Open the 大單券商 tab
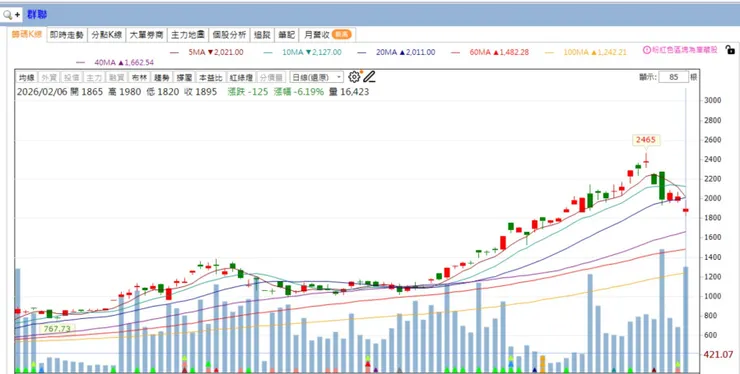This screenshot has width=740, height=374. [146, 34]
